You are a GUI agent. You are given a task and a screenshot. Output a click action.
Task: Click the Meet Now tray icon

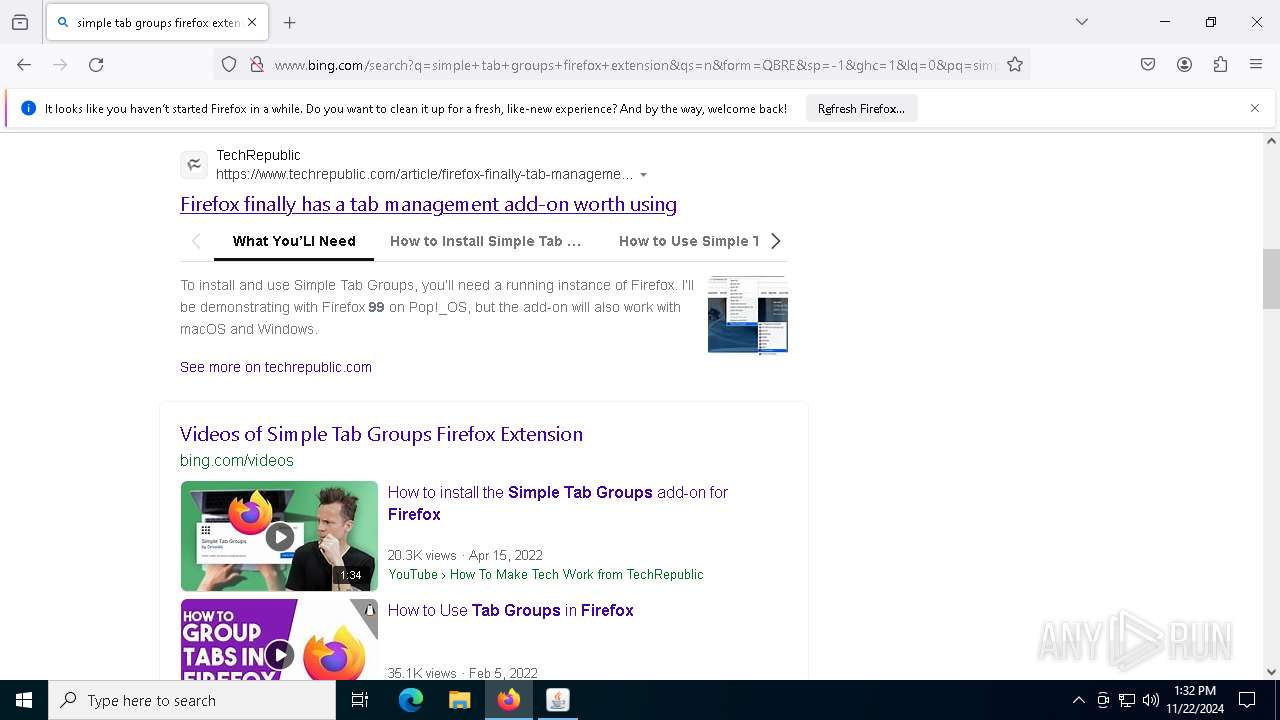tap(1103, 700)
